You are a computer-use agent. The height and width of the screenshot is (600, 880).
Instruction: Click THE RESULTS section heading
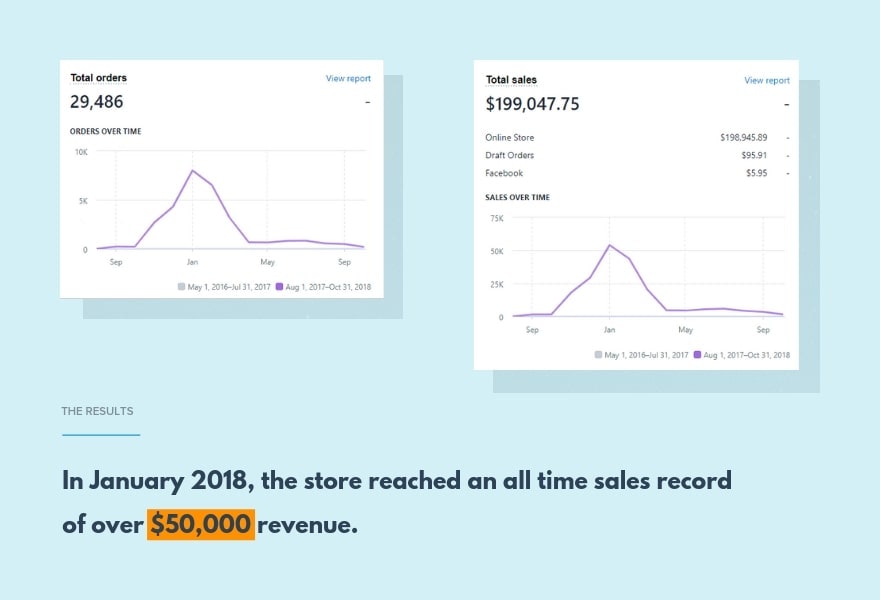tap(97, 411)
